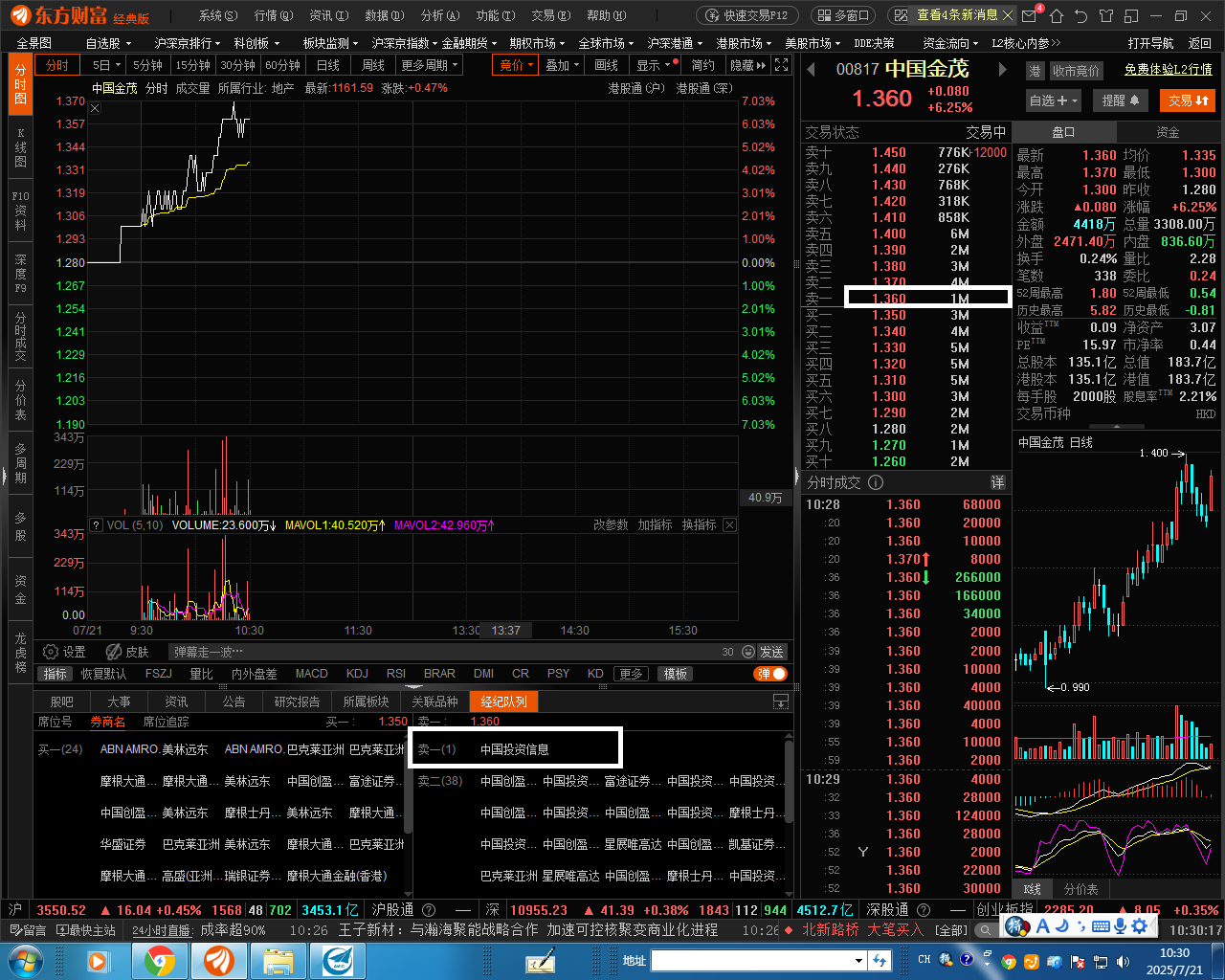Screen dimensions: 1225x980
Task: Open the quick trade F12 button
Action: [x=747, y=15]
